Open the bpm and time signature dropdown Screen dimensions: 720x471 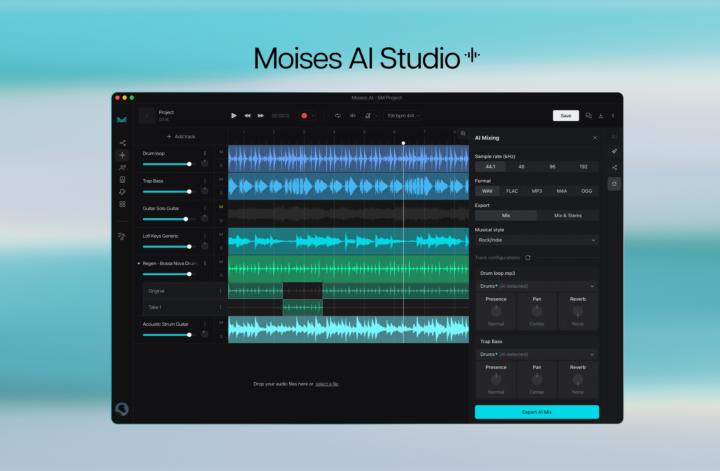tap(403, 116)
